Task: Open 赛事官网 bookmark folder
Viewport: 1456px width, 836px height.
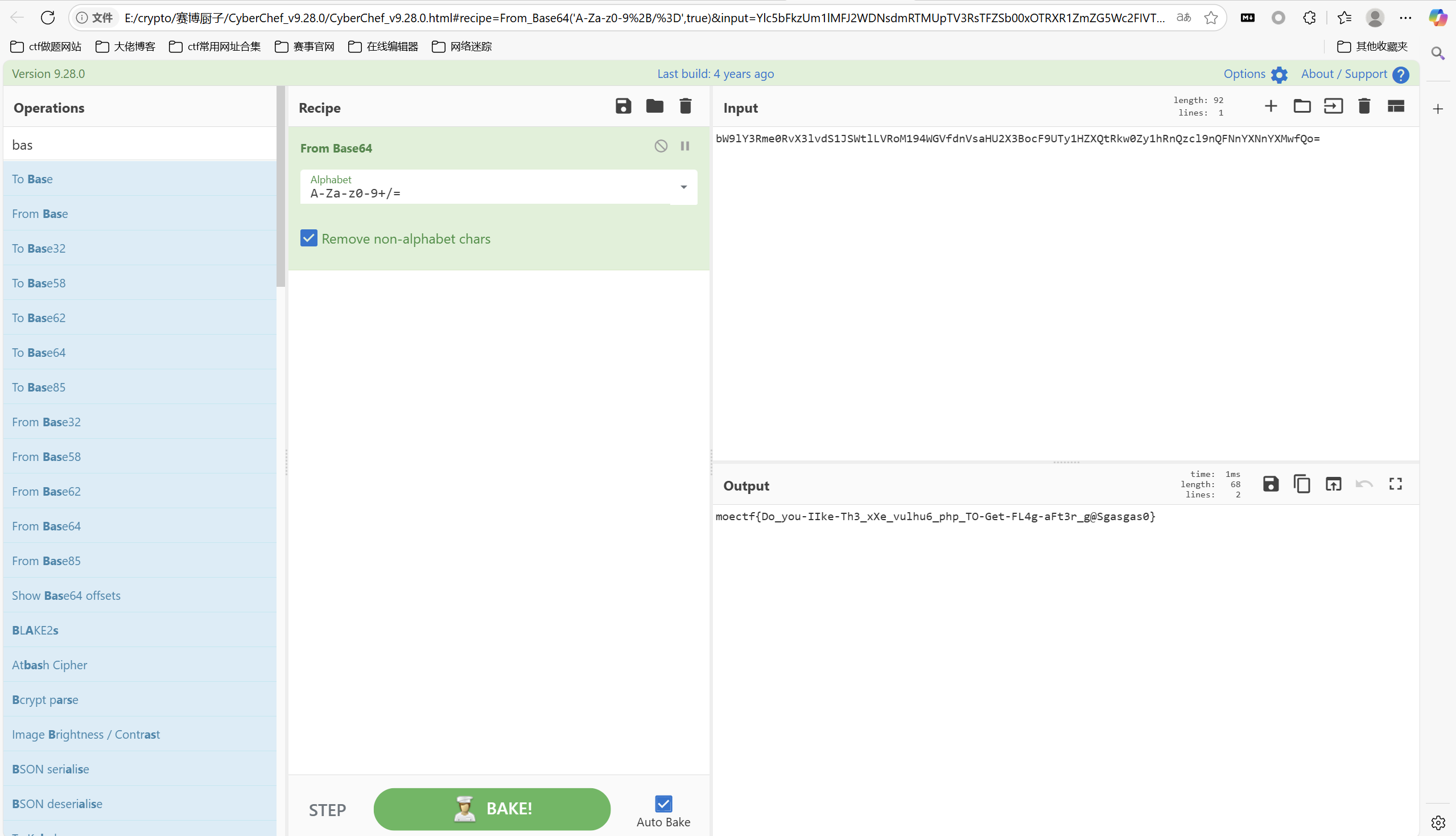Action: pyautogui.click(x=304, y=47)
